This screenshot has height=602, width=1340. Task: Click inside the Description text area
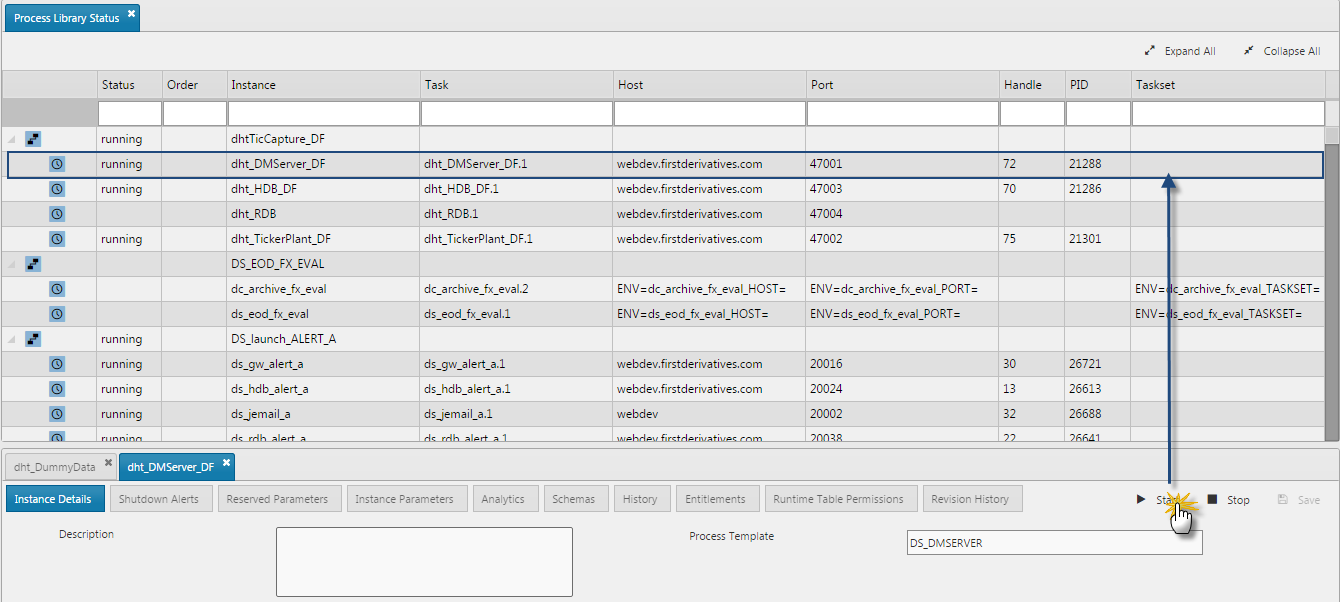(x=424, y=562)
